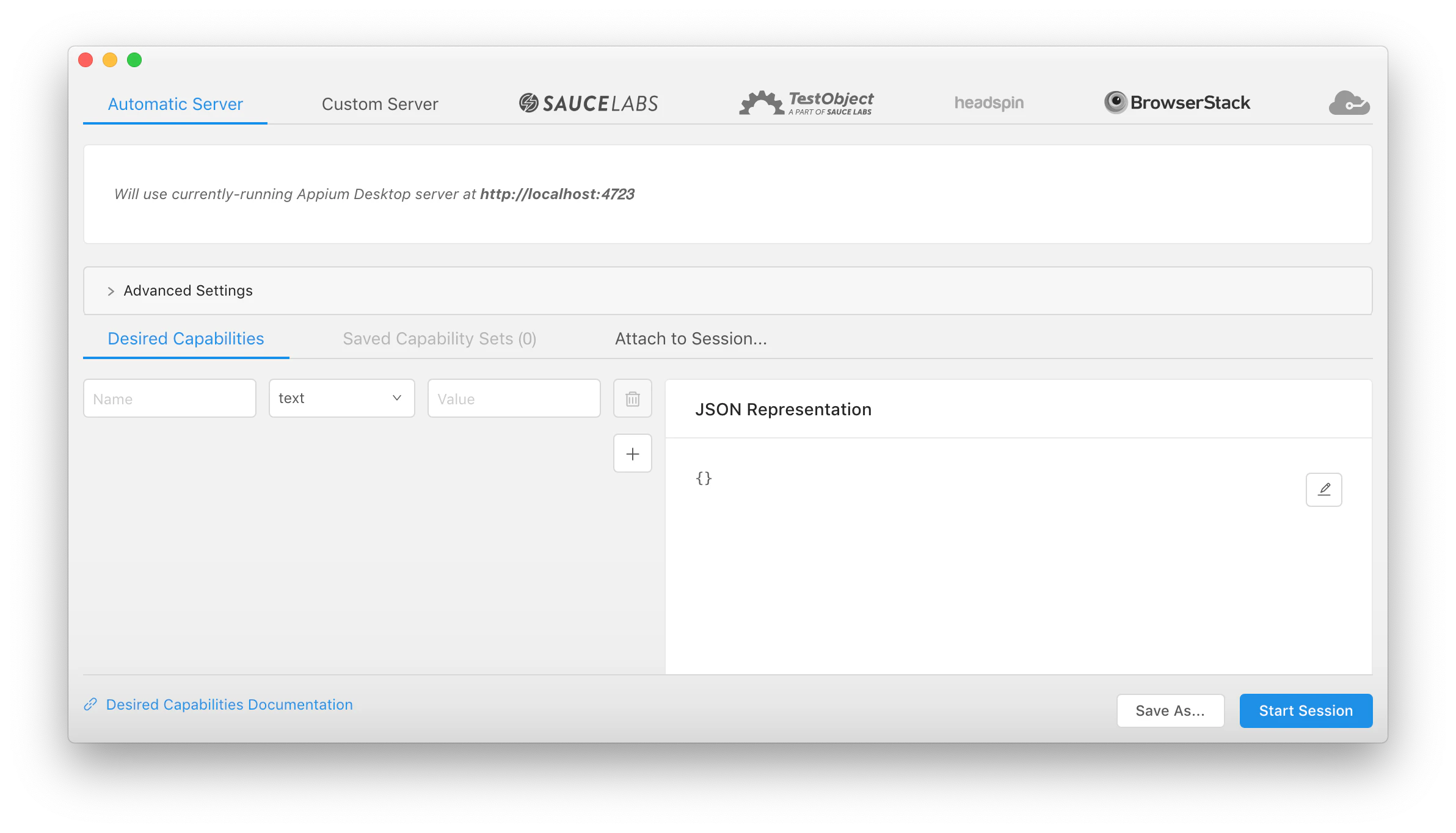The image size is (1456, 833).
Task: Expand the Advanced Settings section
Action: (727, 291)
